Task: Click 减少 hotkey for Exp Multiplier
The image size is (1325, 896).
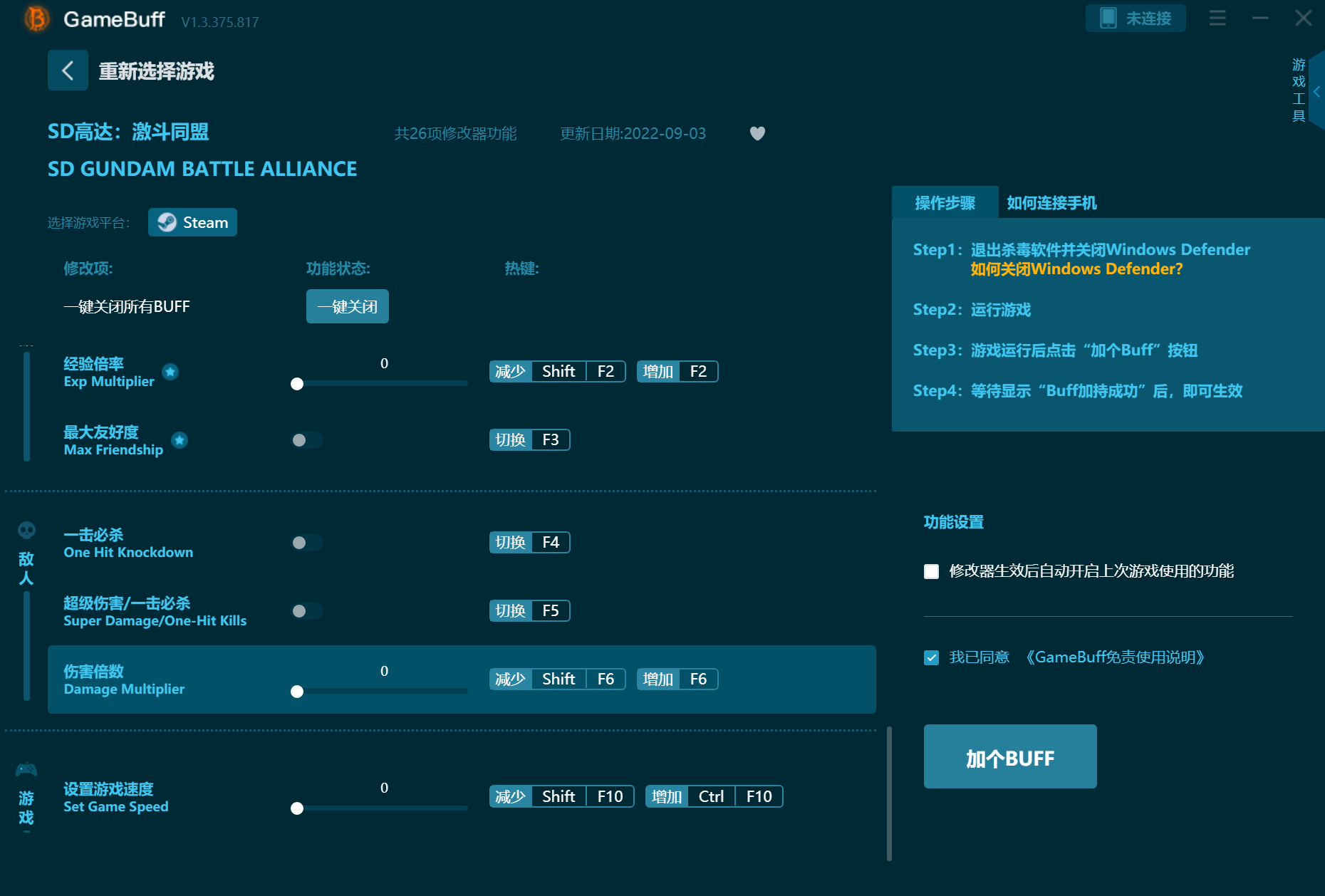Action: pos(557,372)
